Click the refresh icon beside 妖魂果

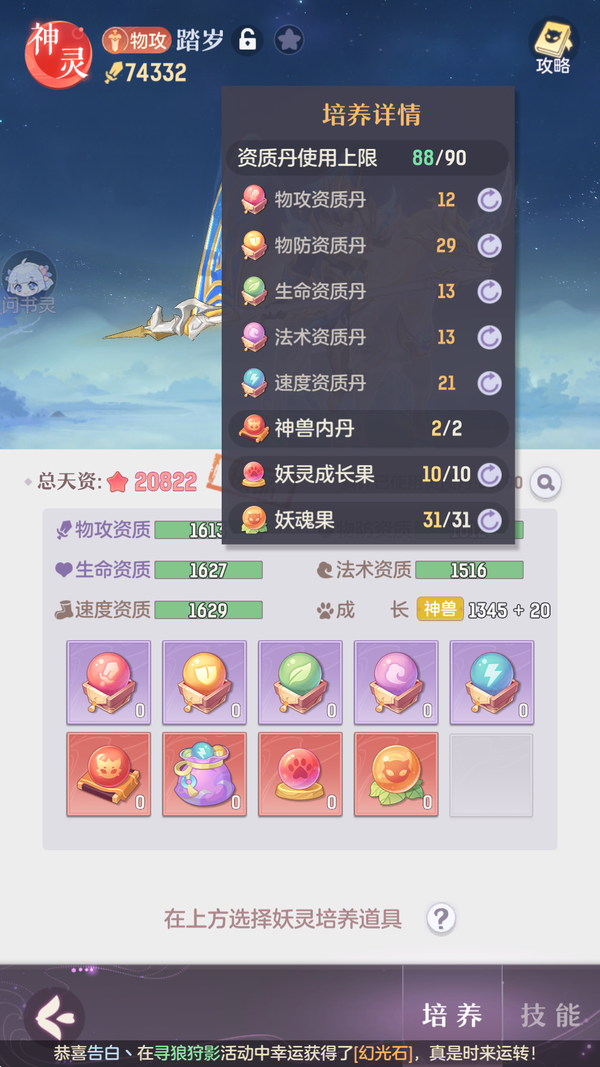(489, 521)
